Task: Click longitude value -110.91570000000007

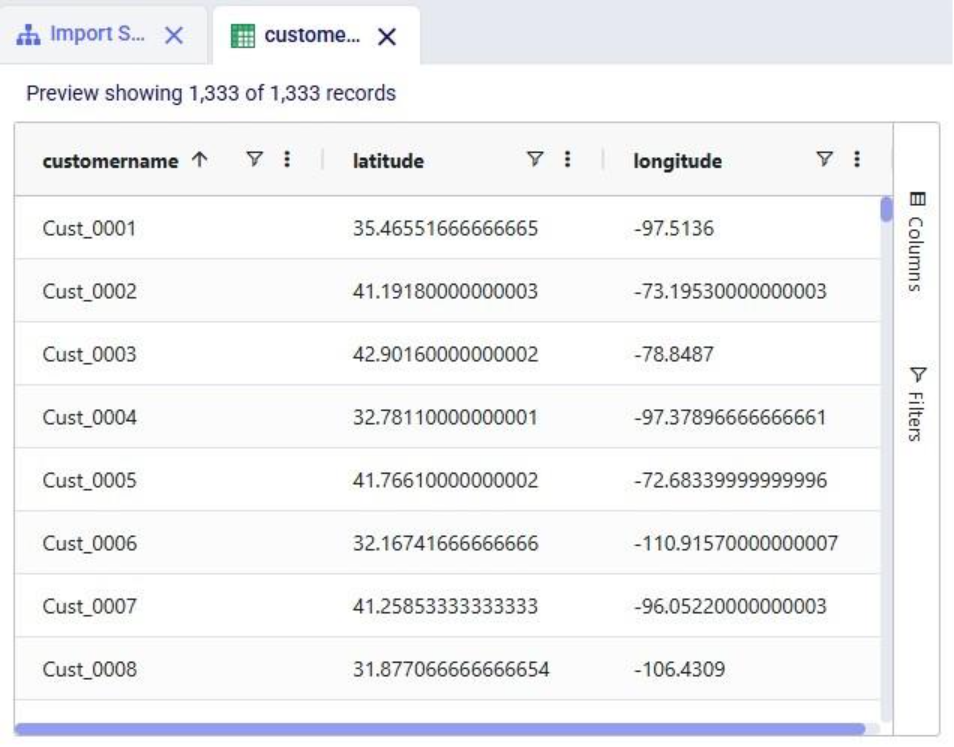Action: (x=736, y=543)
